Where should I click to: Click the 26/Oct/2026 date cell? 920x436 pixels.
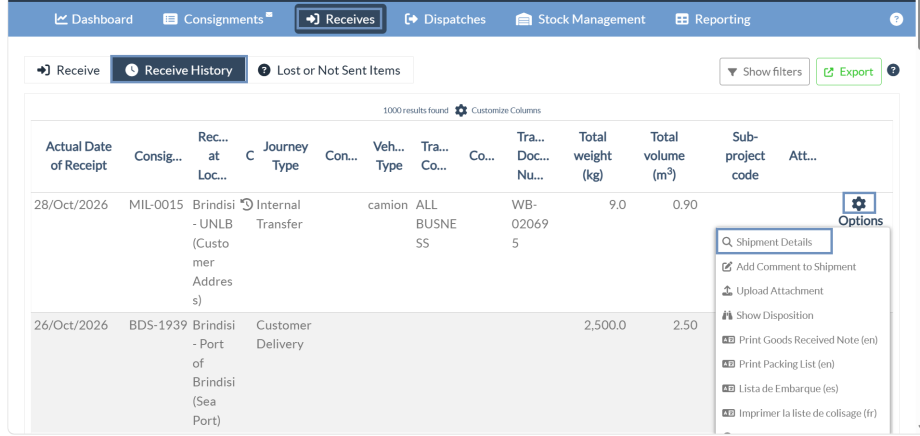(x=71, y=325)
